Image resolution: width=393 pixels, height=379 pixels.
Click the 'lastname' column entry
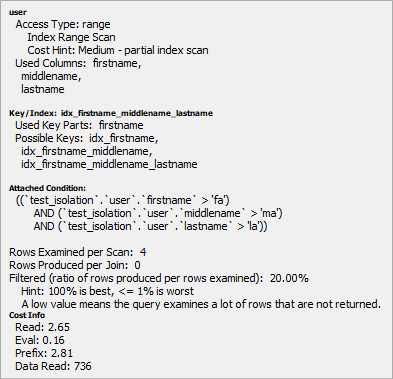[43, 89]
